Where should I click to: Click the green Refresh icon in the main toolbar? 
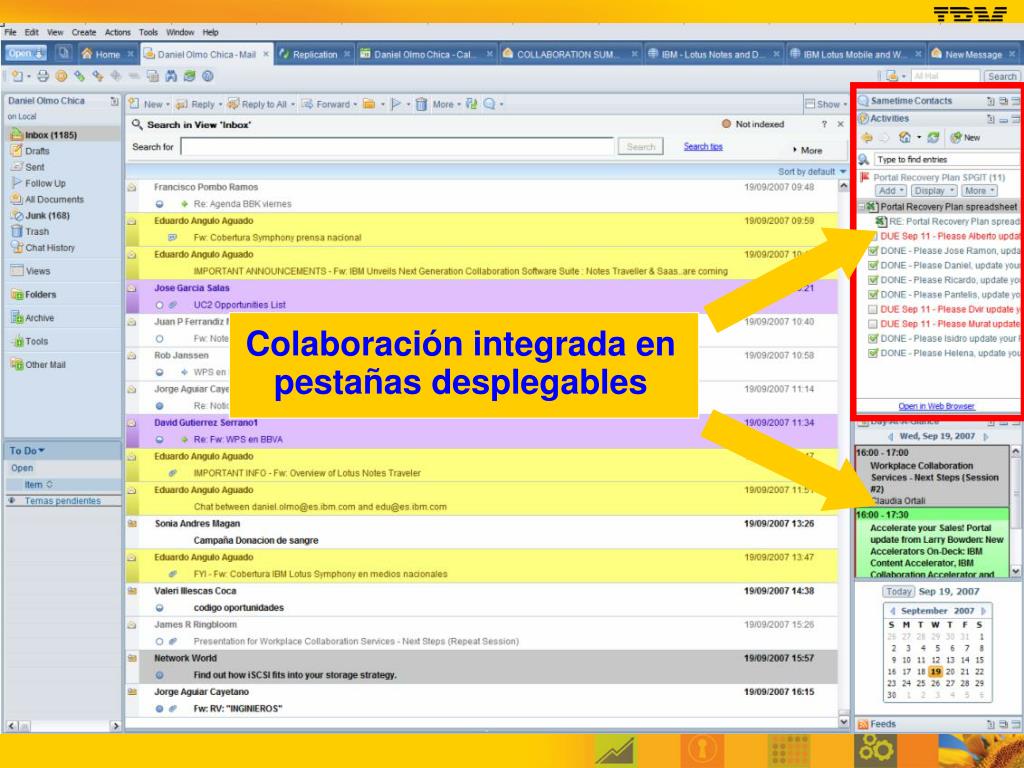tap(189, 76)
